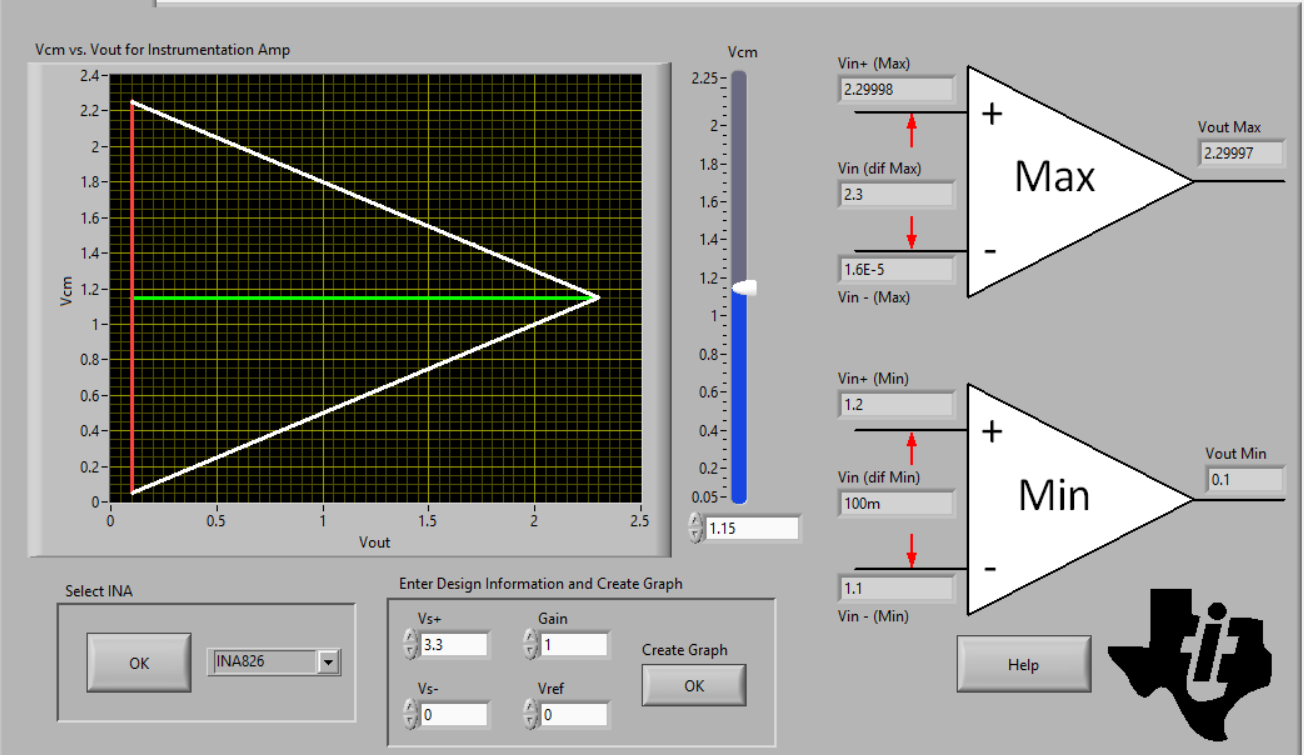Click the 2.25 tick on Vcm slider scale
1304x755 pixels.
705,79
